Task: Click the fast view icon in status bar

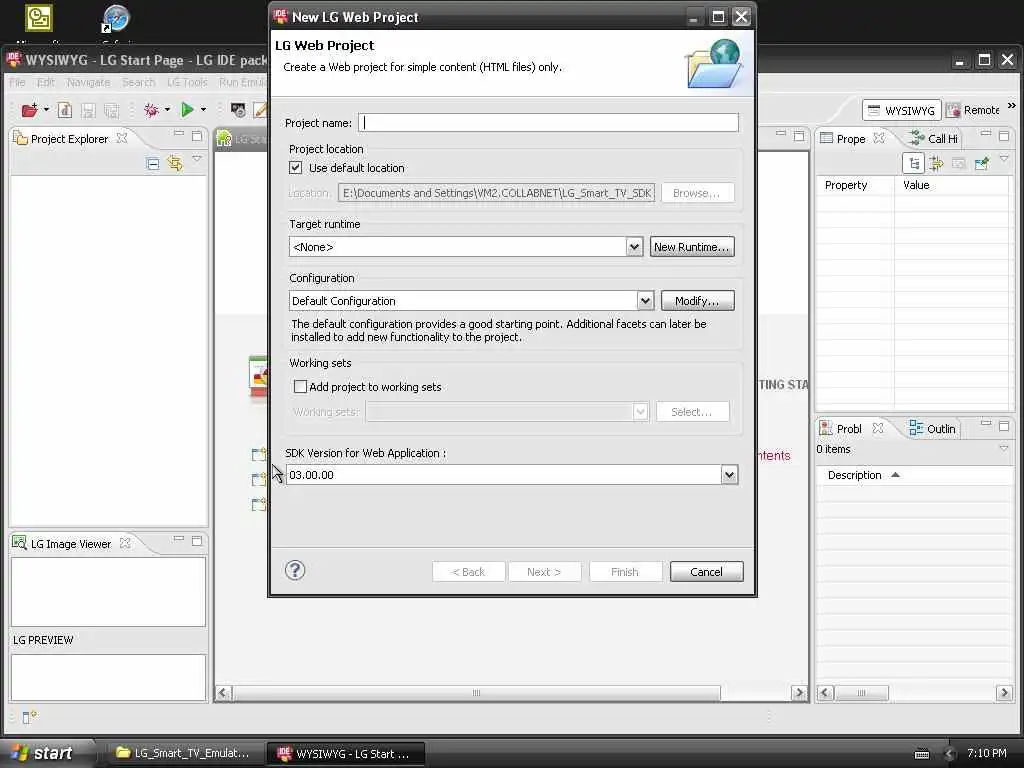Action: click(29, 717)
